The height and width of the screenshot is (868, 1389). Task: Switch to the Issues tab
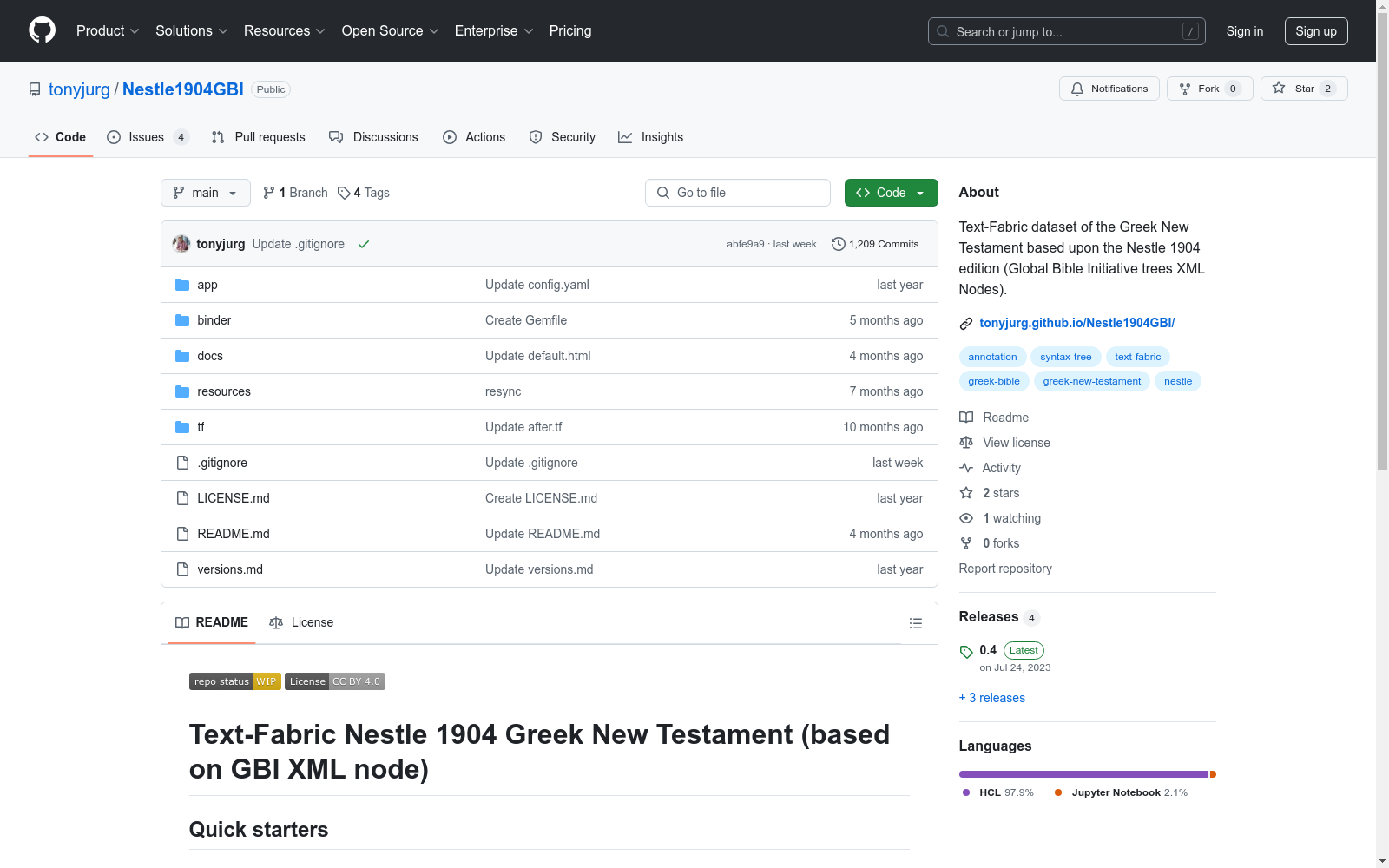point(148,137)
